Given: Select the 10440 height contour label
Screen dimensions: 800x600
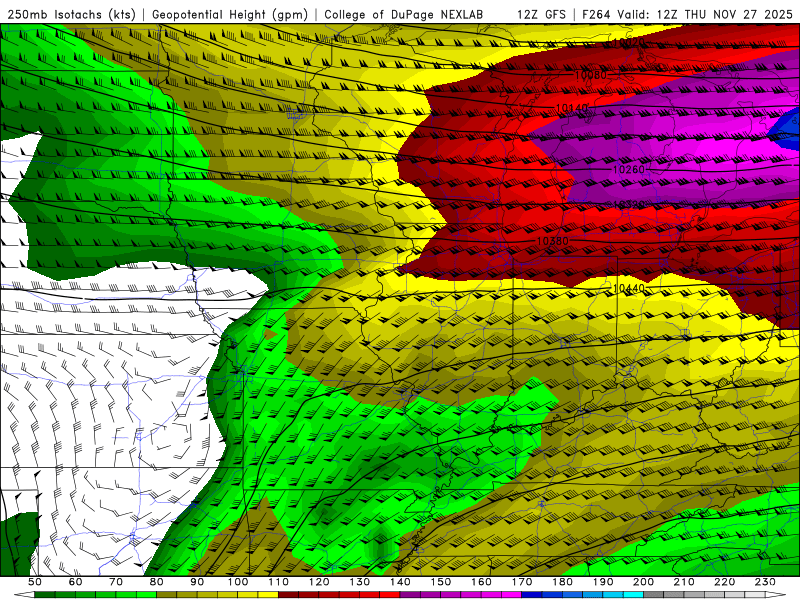Looking at the screenshot, I should 629,288.
